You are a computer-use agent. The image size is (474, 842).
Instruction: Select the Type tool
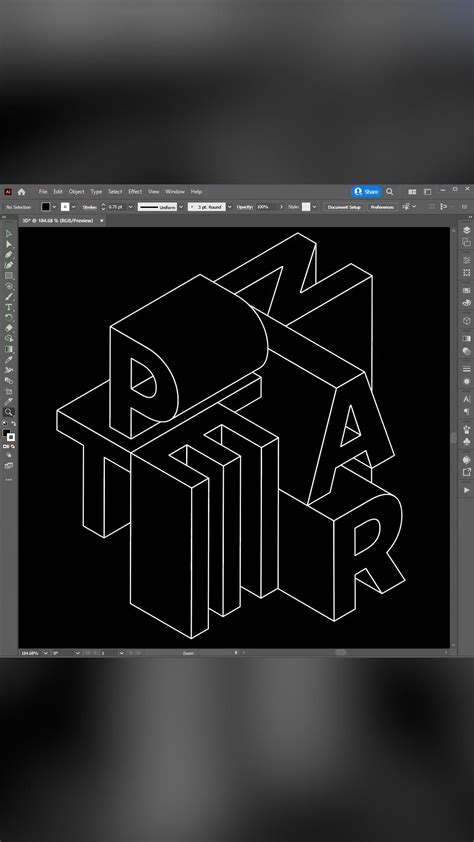click(x=9, y=307)
